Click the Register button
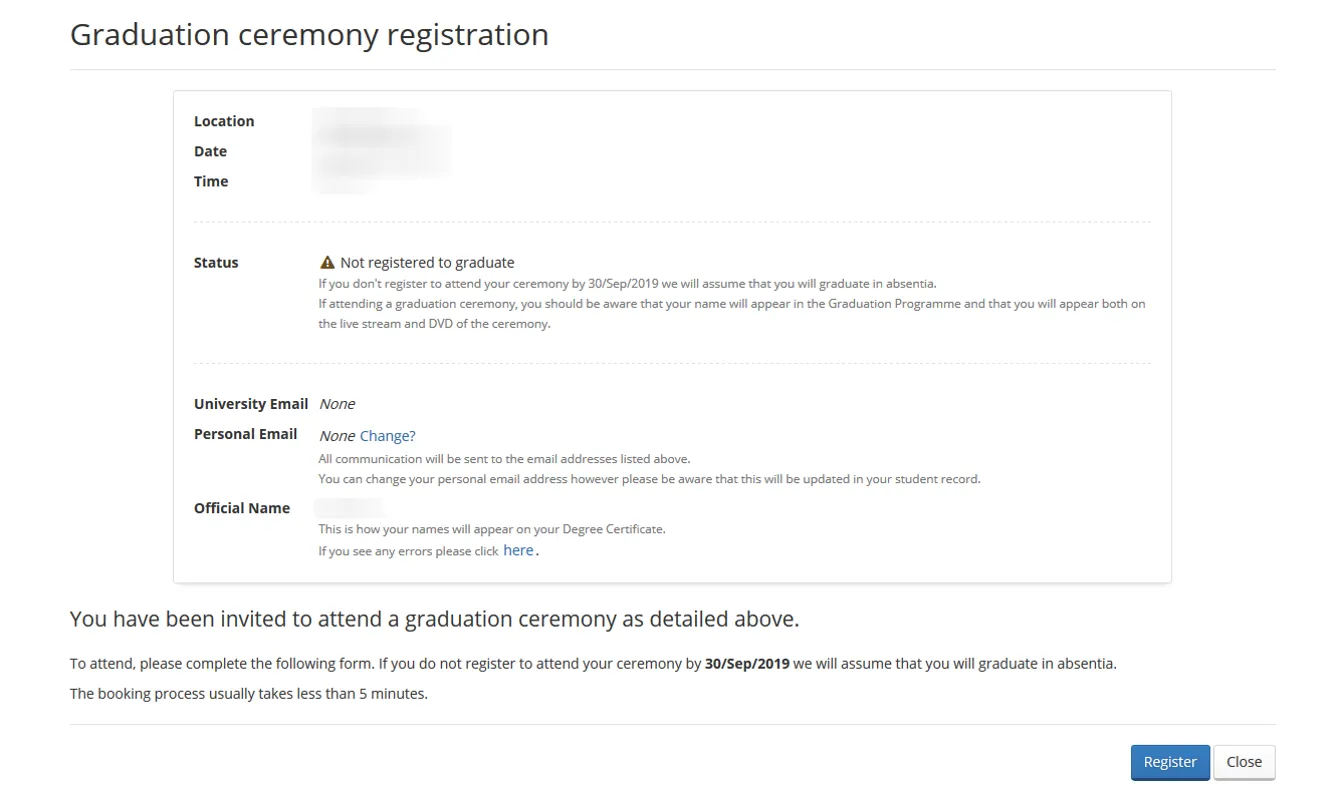The height and width of the screenshot is (803, 1342). (x=1170, y=761)
